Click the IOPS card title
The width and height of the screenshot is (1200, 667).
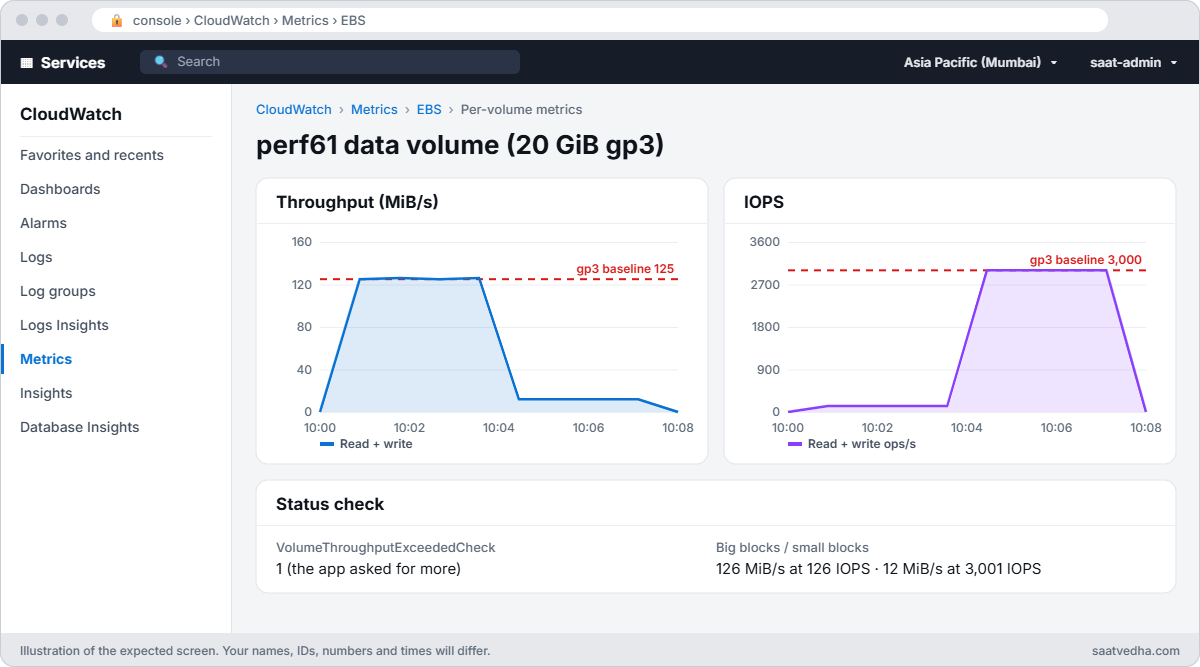click(x=764, y=202)
